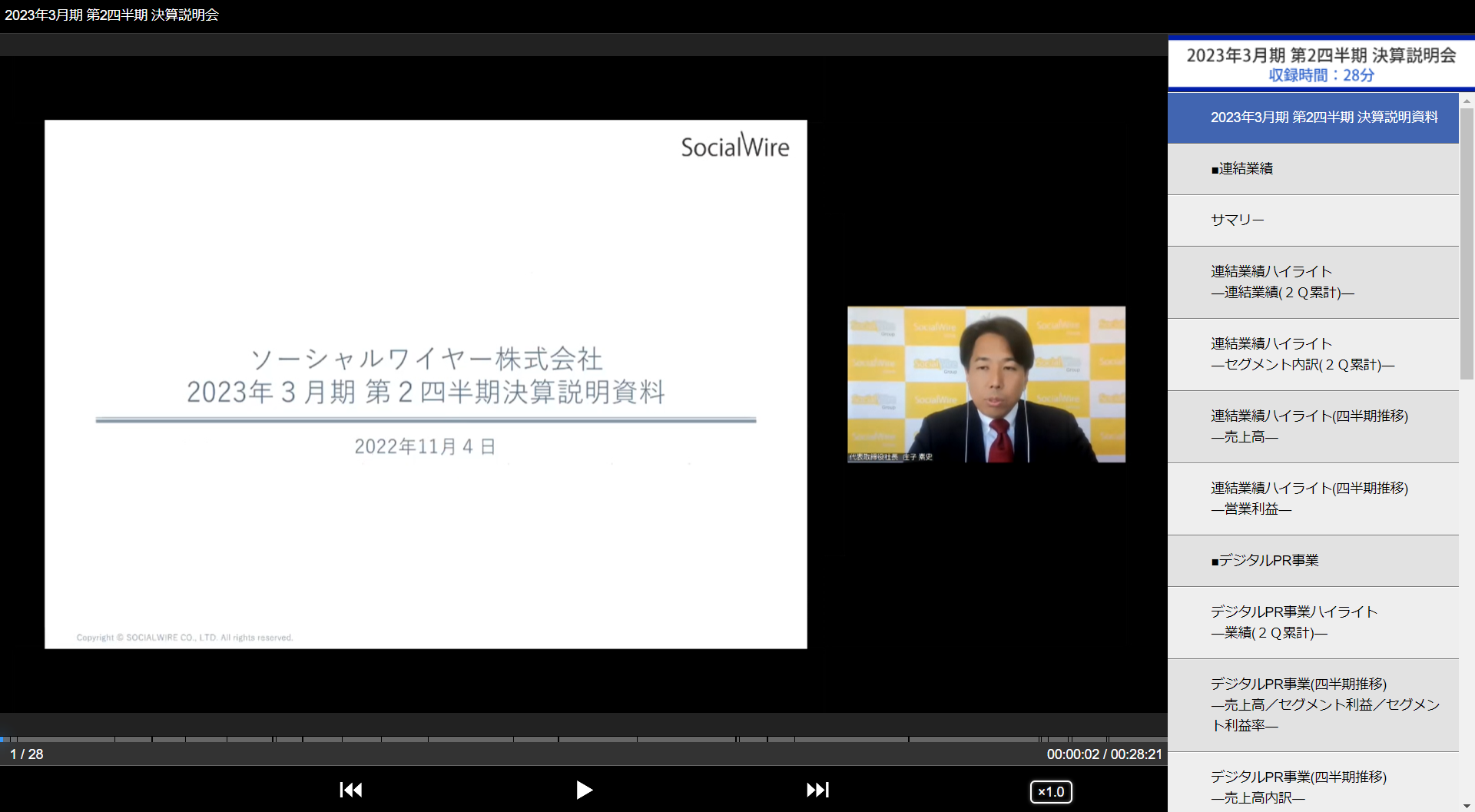Jump to the サマリー chapter
Viewport: 1475px width, 812px height.
1313,220
